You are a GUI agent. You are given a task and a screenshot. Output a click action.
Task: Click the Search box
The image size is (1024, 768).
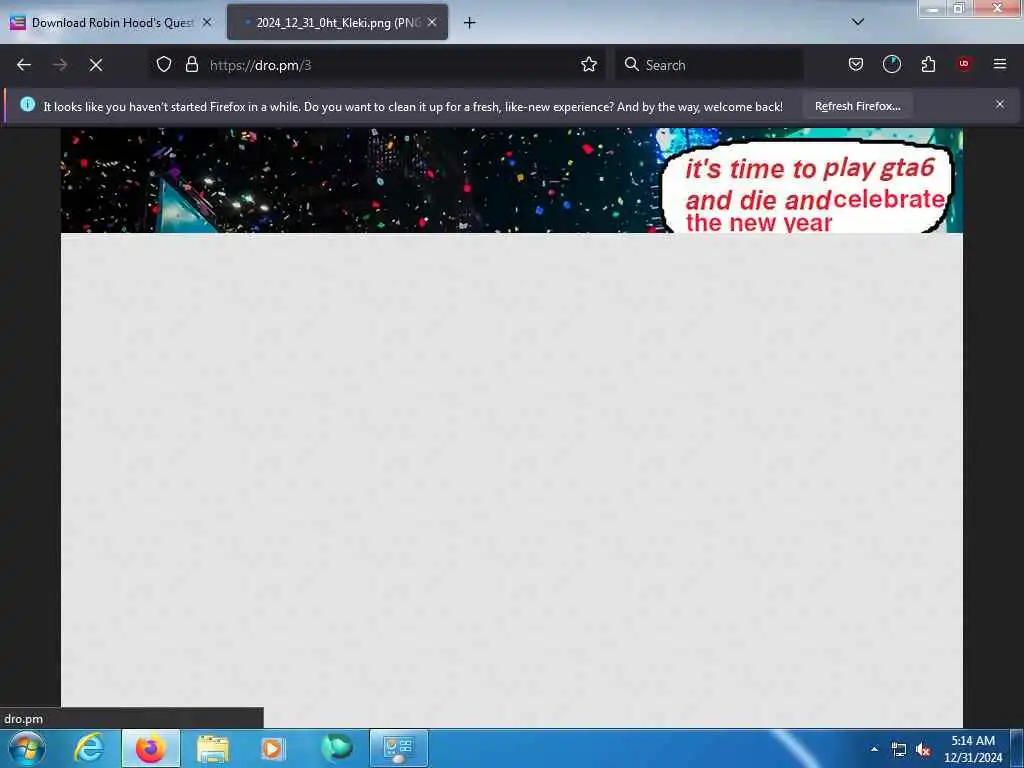709,65
